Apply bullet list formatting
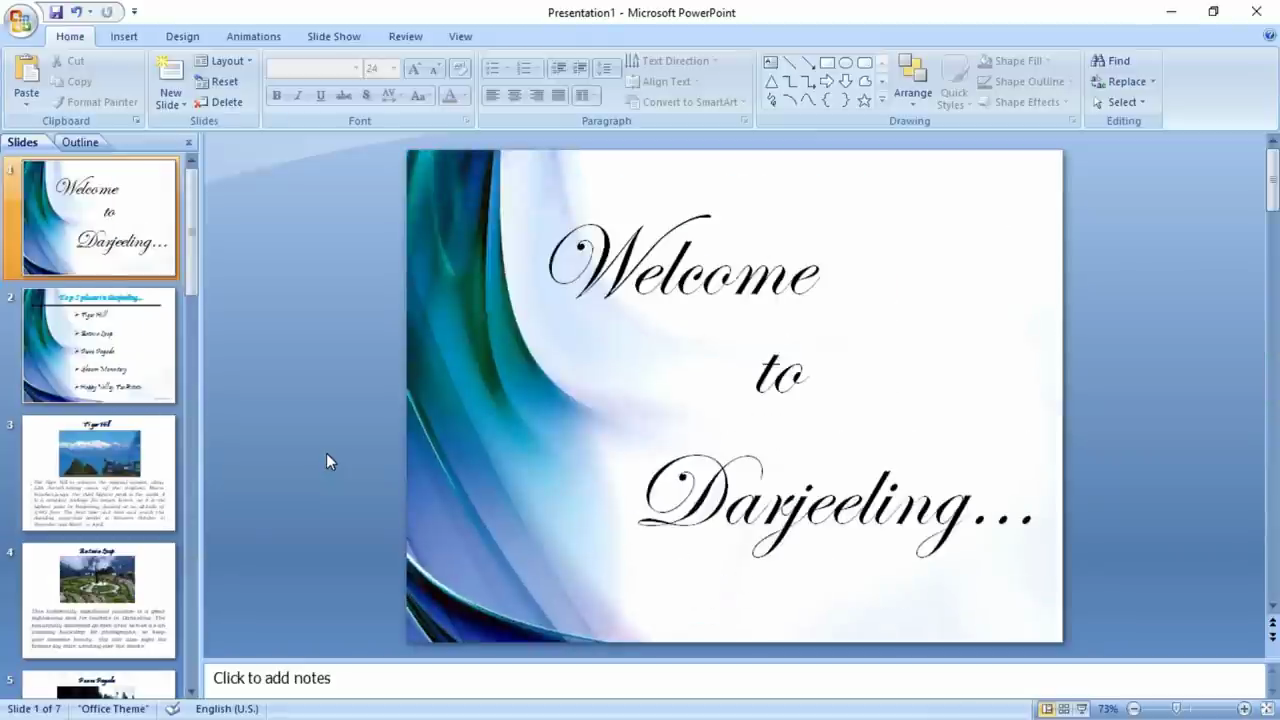The height and width of the screenshot is (720, 1280). (x=492, y=68)
